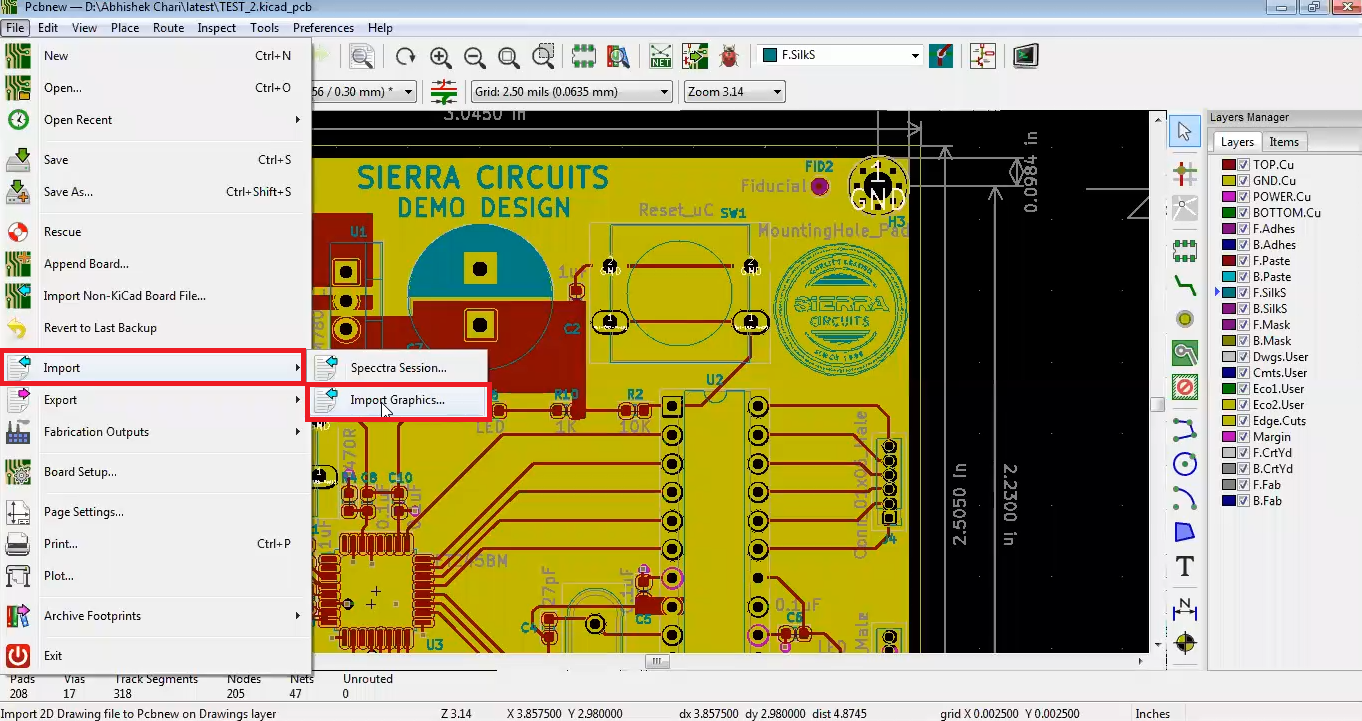Toggle the Edge.Cuts layer checkbox
The height and width of the screenshot is (721, 1362).
click(1244, 421)
